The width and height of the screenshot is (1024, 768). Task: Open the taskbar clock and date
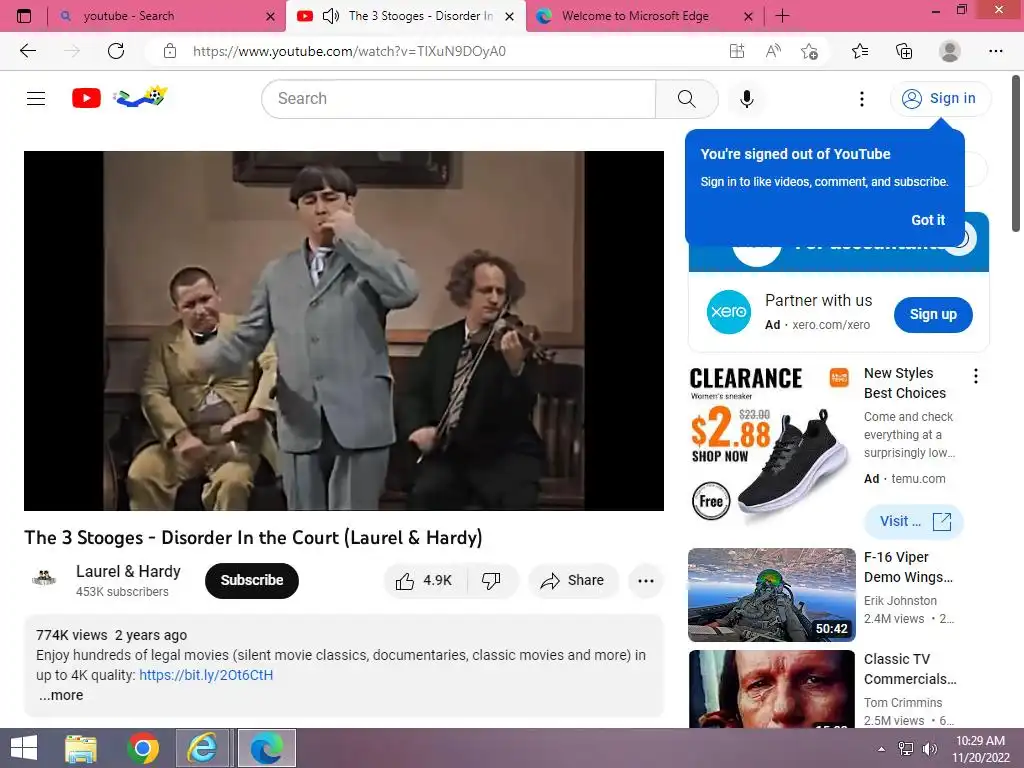(980, 749)
